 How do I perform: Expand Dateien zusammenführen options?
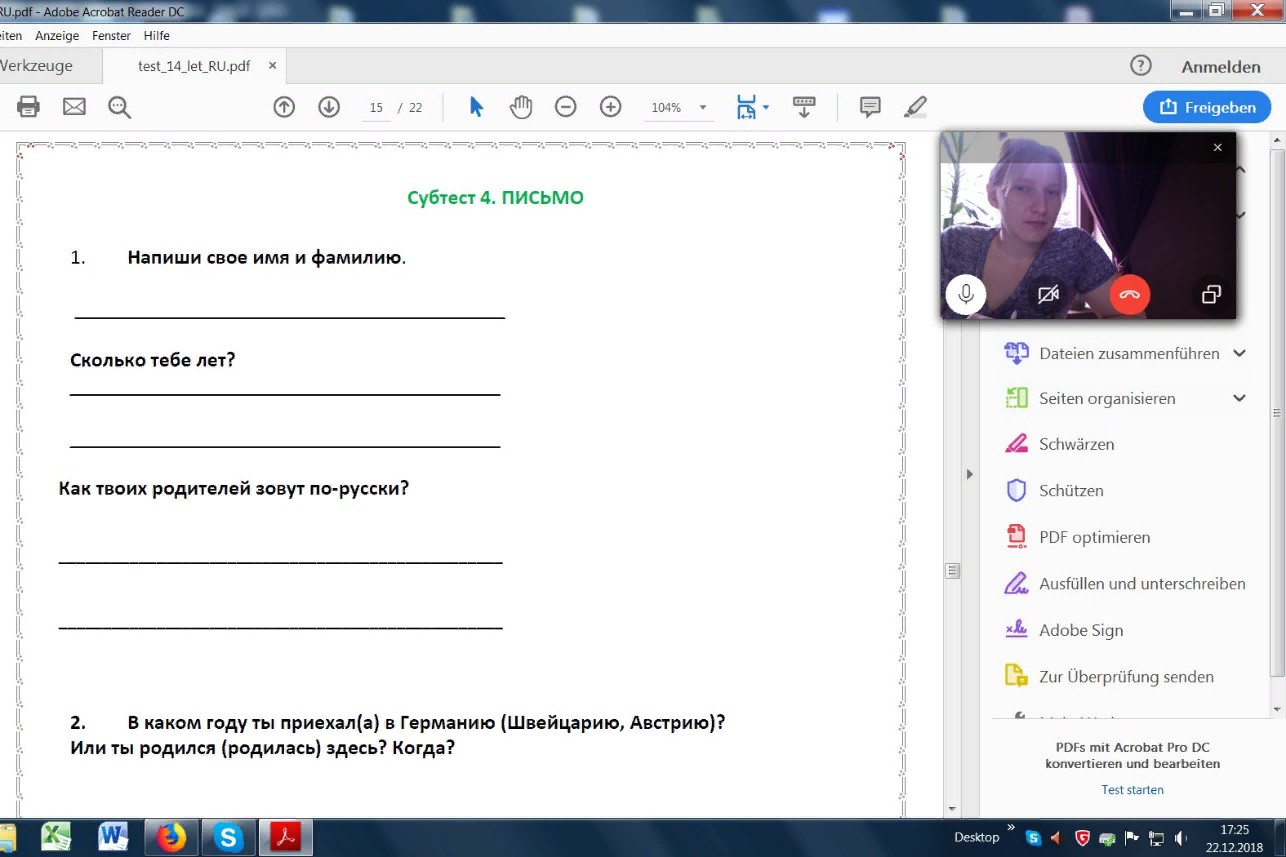click(1239, 353)
